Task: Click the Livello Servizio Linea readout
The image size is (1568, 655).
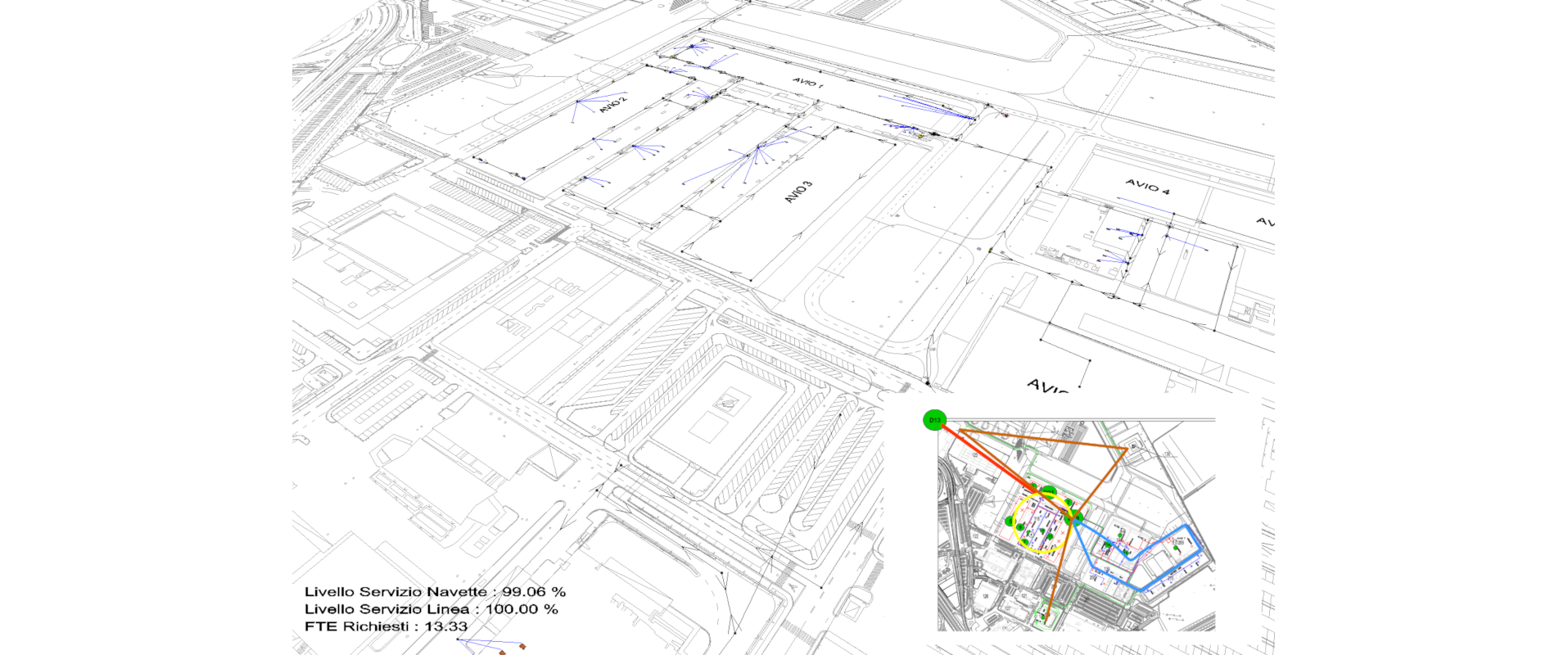Action: point(431,609)
